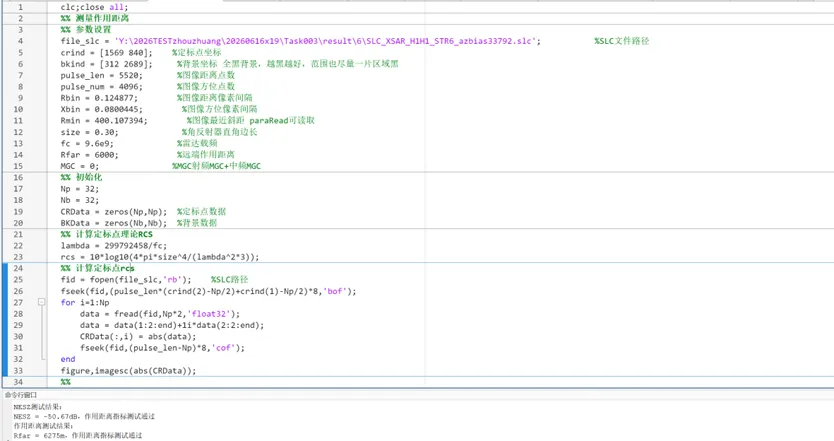Click 'fc = 9.6e9;' code

point(87,144)
